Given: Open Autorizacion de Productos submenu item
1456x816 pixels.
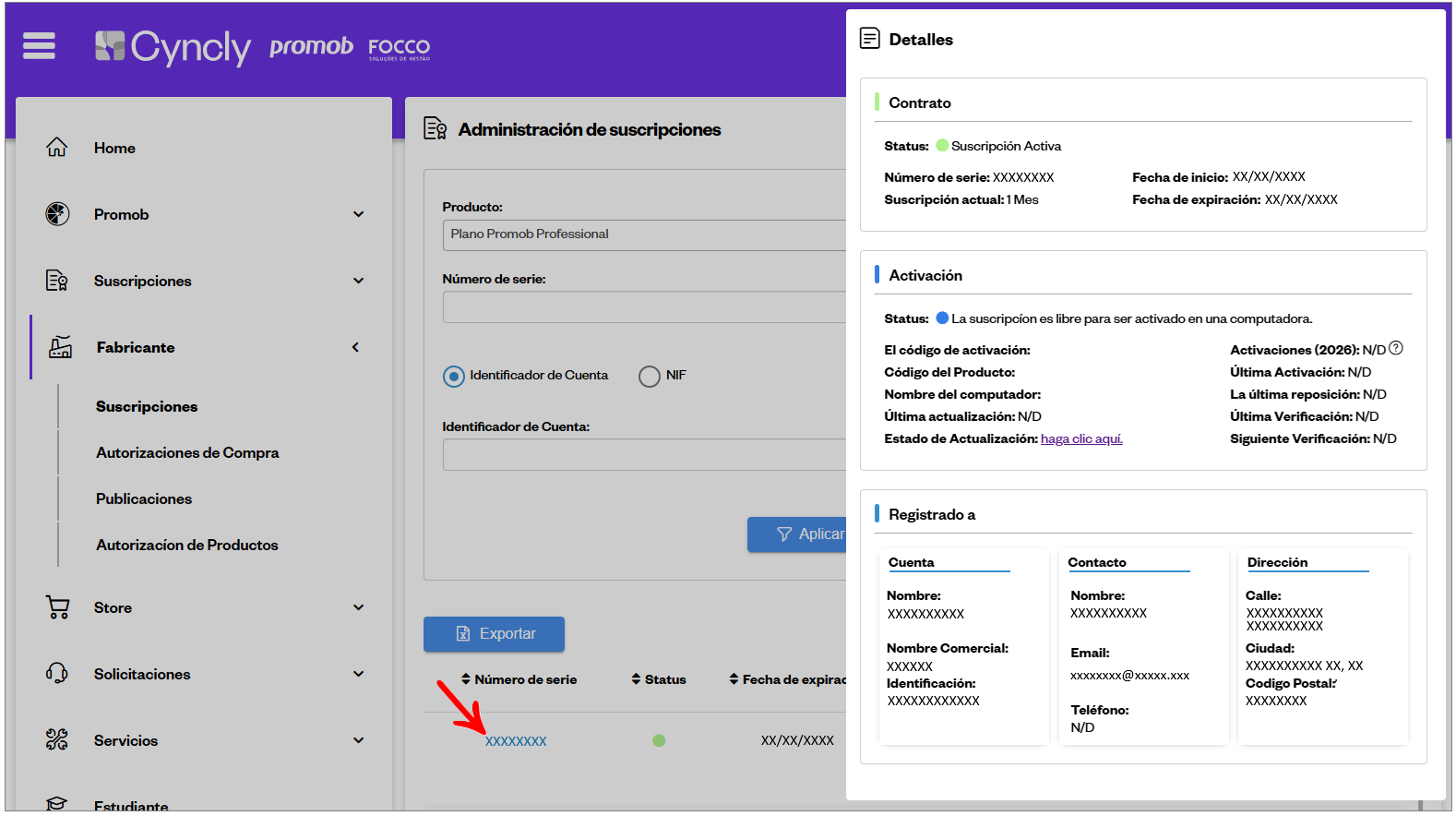Looking at the screenshot, I should (x=187, y=545).
